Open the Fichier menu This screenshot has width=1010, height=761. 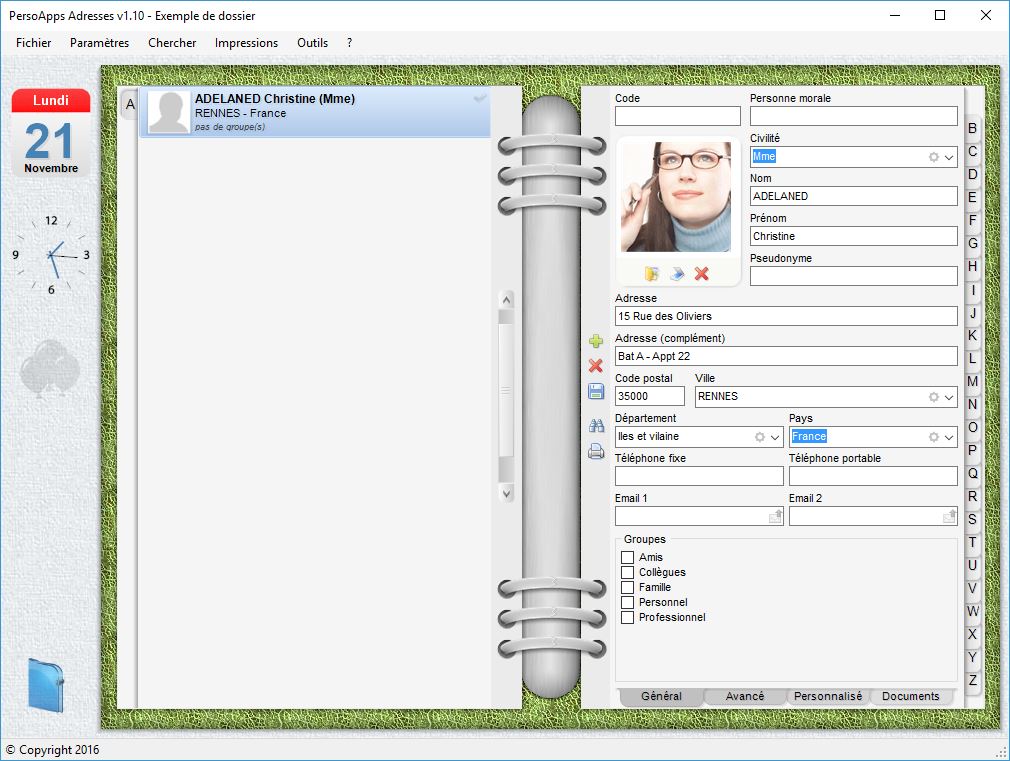[x=33, y=43]
